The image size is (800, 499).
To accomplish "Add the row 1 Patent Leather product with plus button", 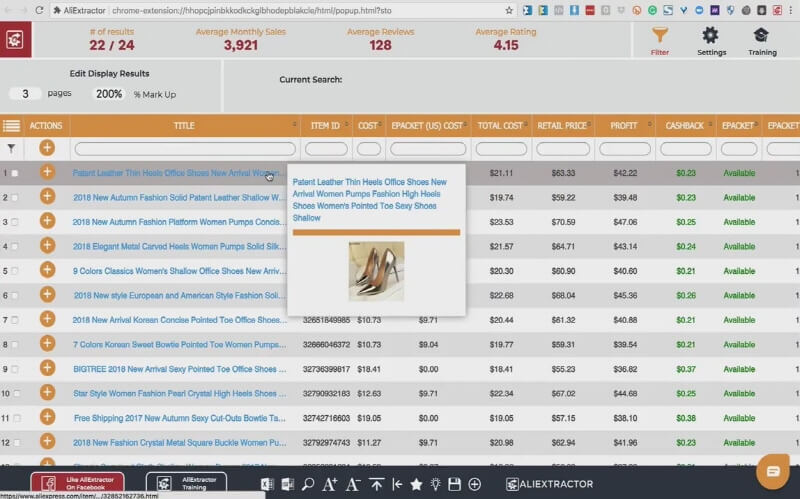I will pyautogui.click(x=47, y=172).
